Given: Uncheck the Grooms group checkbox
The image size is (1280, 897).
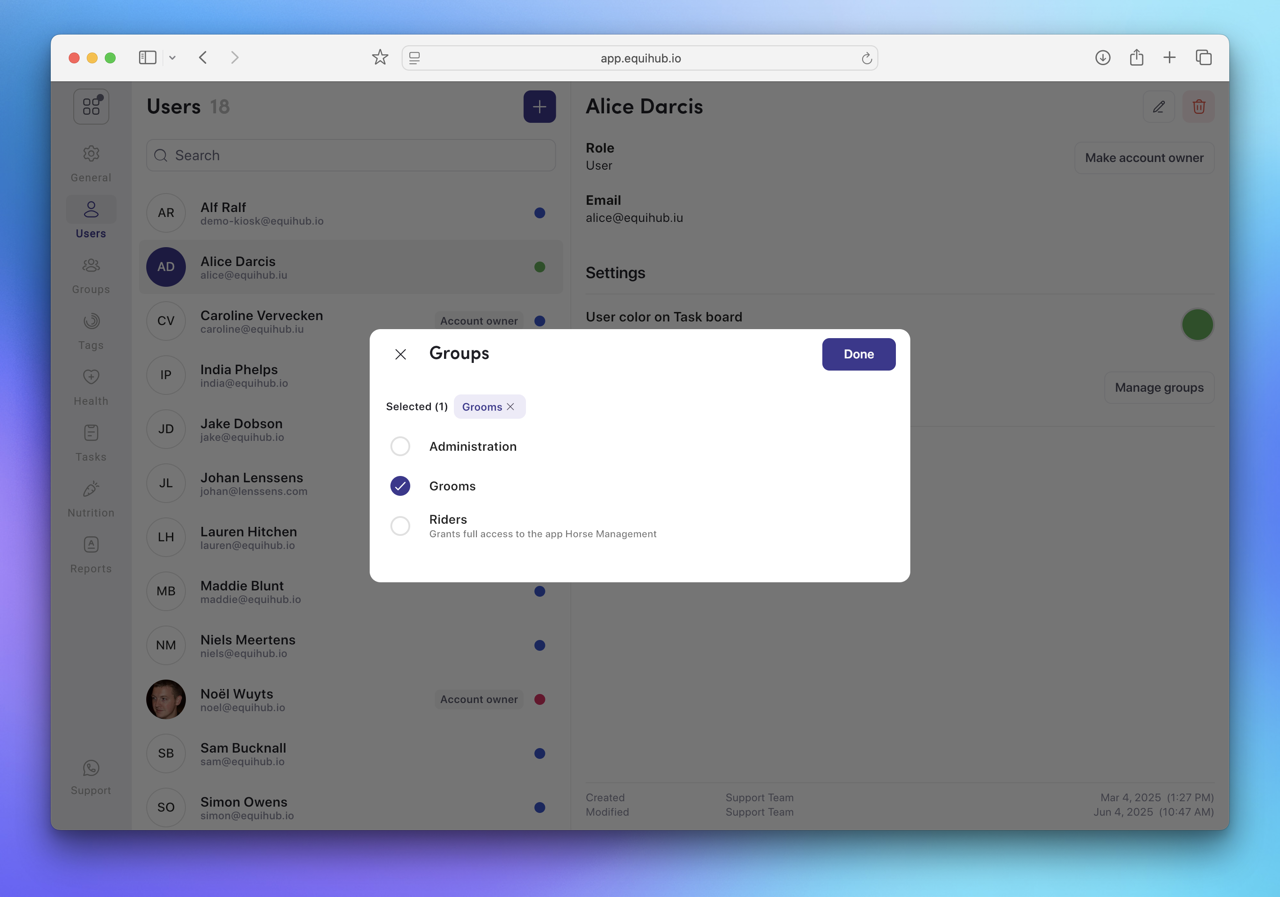Looking at the screenshot, I should coord(400,486).
